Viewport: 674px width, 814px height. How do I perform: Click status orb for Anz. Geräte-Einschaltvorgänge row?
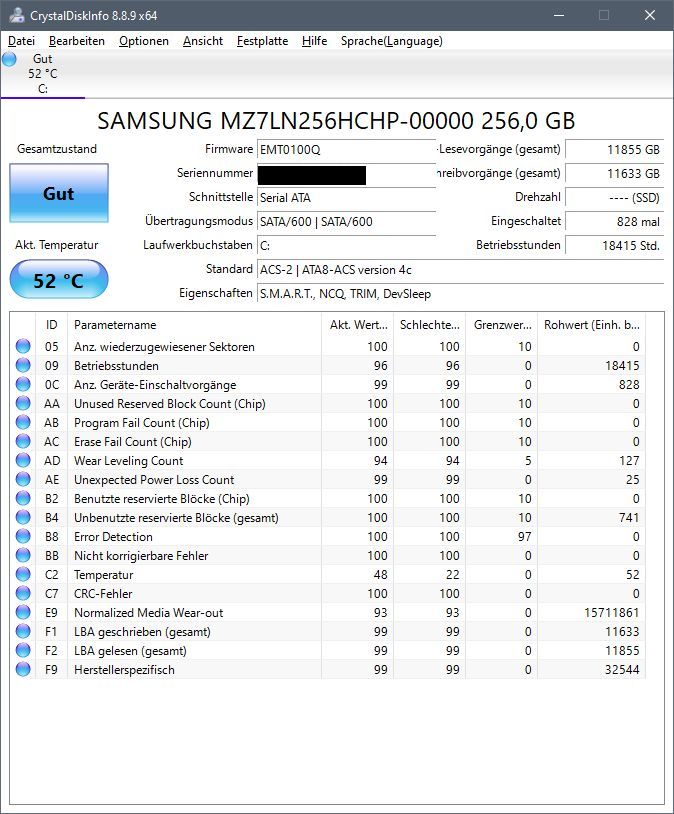23,384
